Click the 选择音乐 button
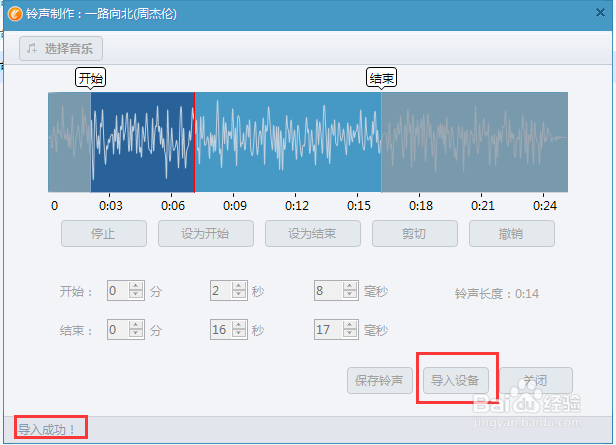The width and height of the screenshot is (616, 445). (x=61, y=49)
